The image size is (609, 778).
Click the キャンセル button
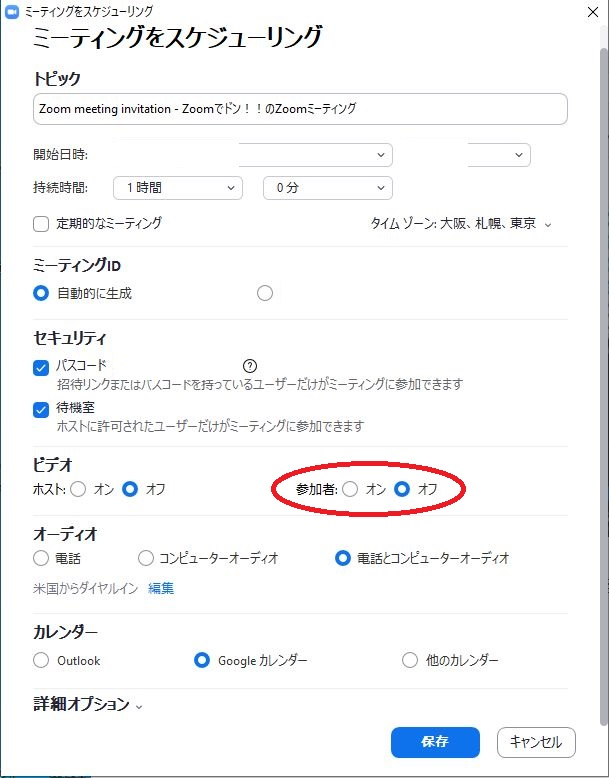536,742
